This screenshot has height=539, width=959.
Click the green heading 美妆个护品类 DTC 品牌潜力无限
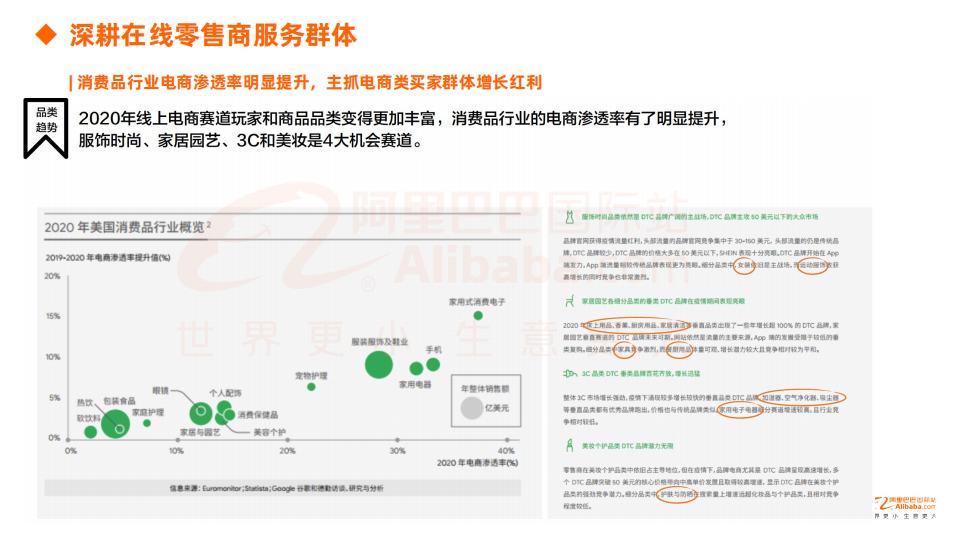[x=627, y=446]
